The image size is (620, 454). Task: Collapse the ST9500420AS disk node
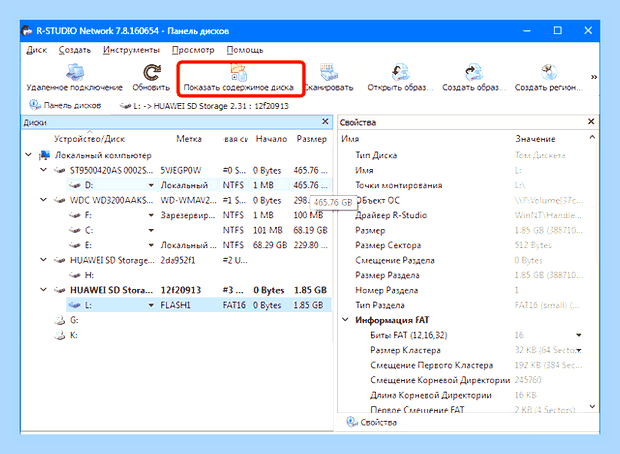click(x=43, y=170)
